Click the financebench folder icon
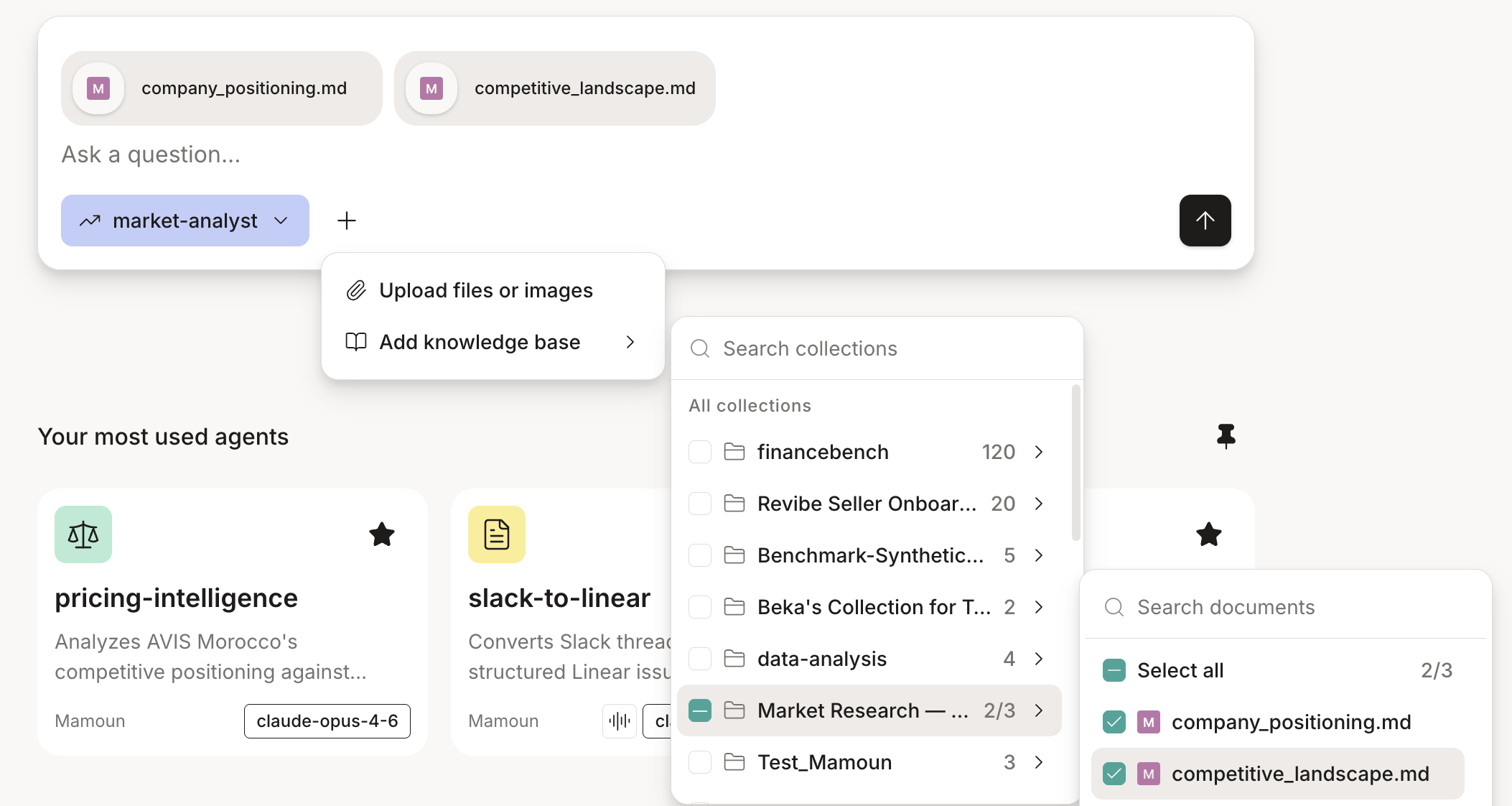Screen dimensions: 1512x806 pyautogui.click(x=734, y=452)
